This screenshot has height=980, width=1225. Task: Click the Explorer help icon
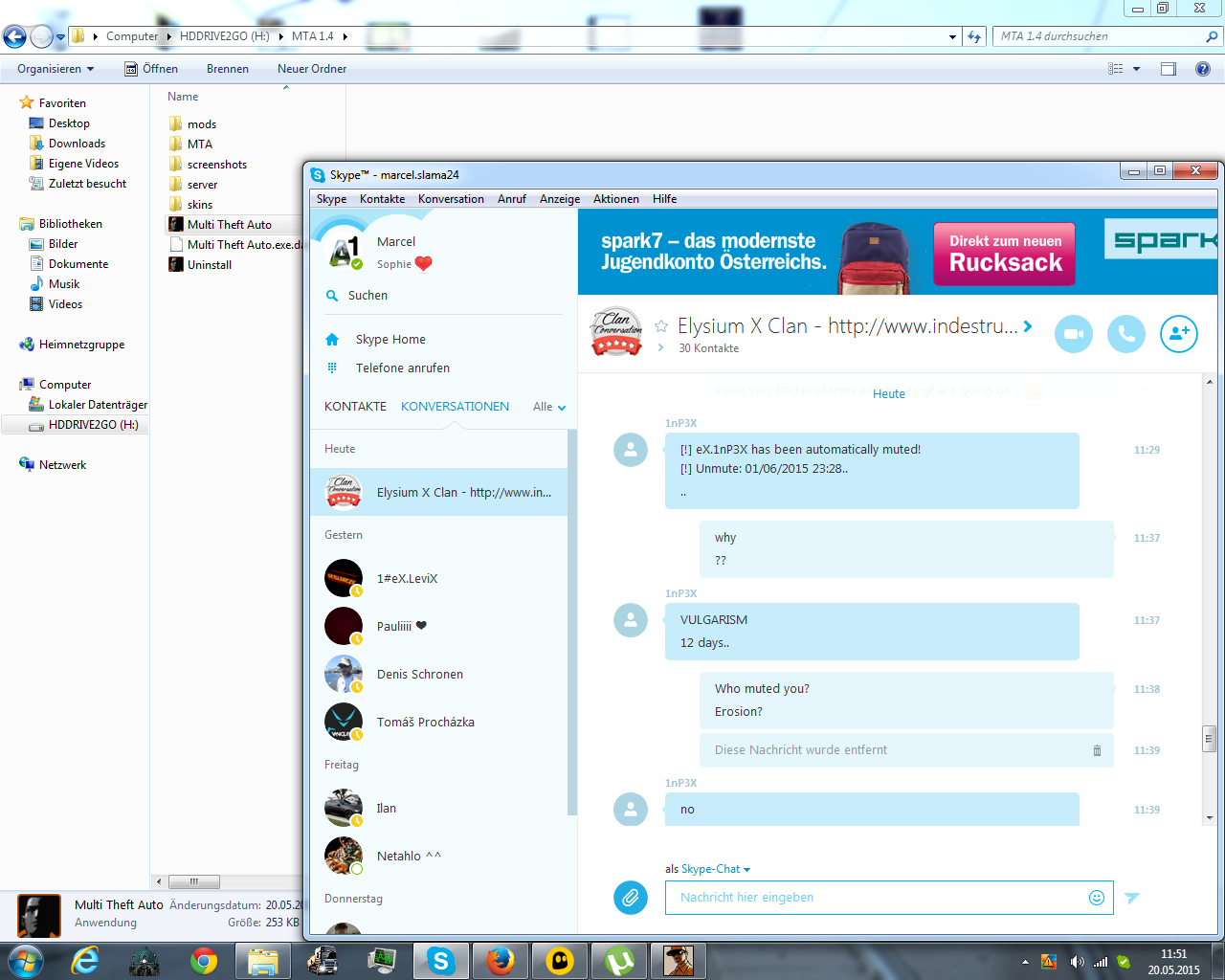pyautogui.click(x=1203, y=69)
